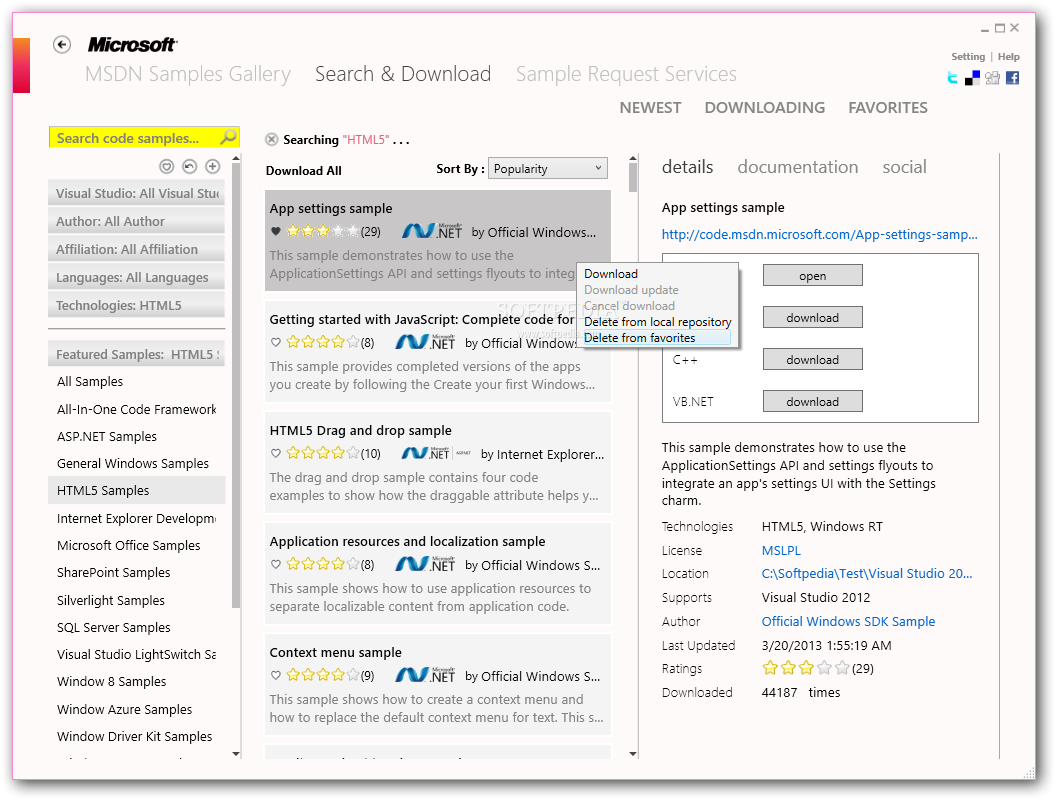The image size is (1056, 800).
Task: Select HTML5 Samples category
Action: tap(137, 490)
